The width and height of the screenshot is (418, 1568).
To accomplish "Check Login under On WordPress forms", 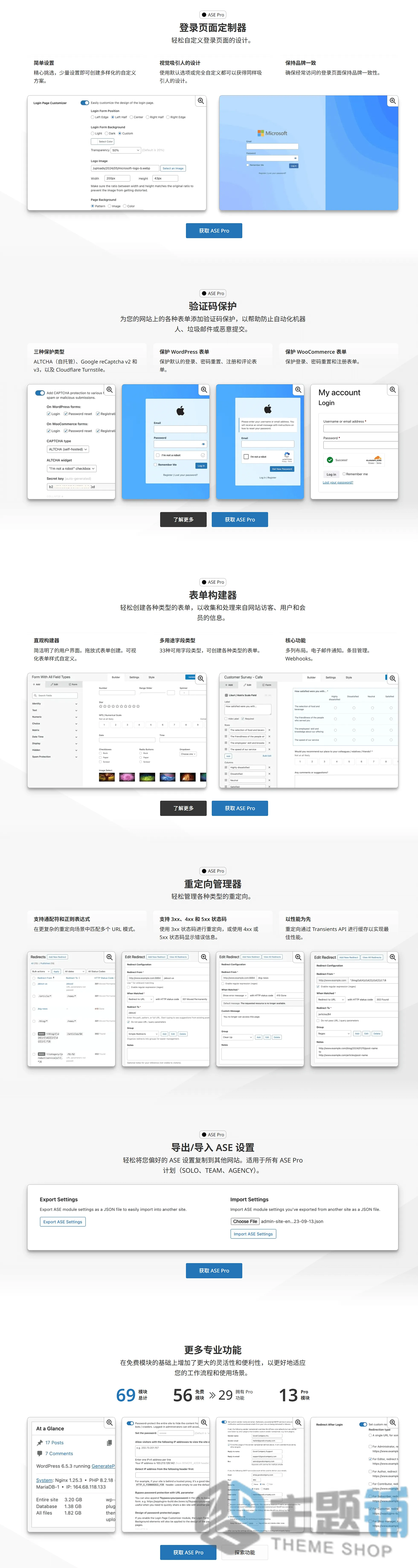I will 49,414.
